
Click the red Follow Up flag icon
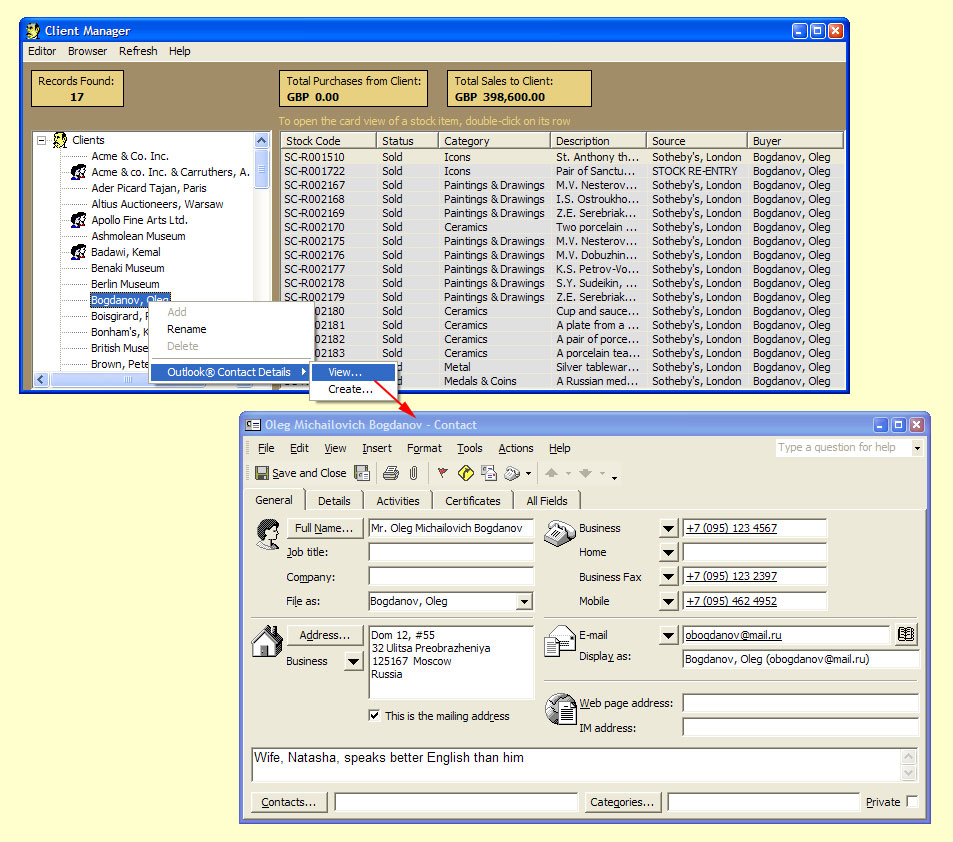442,473
